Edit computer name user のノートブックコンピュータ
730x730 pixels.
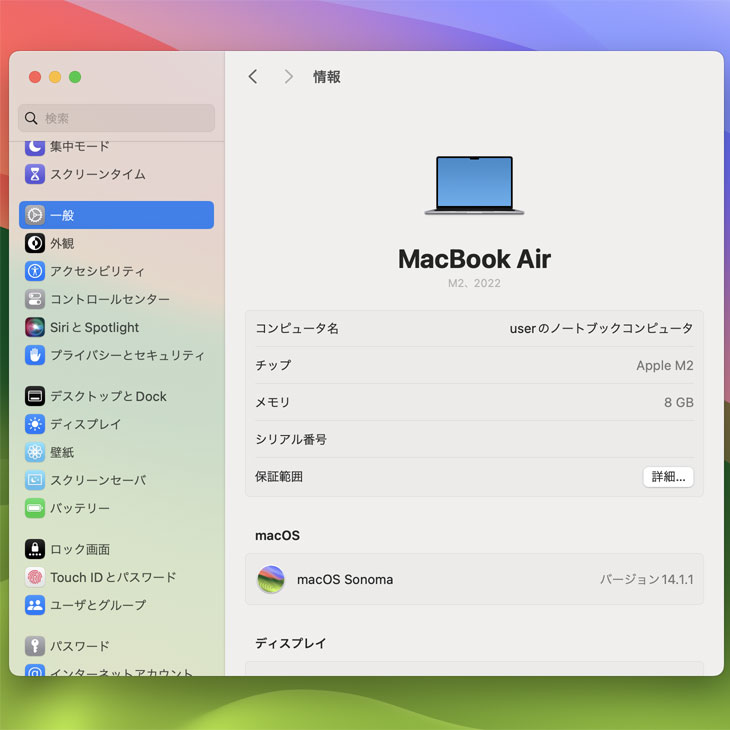(x=601, y=328)
